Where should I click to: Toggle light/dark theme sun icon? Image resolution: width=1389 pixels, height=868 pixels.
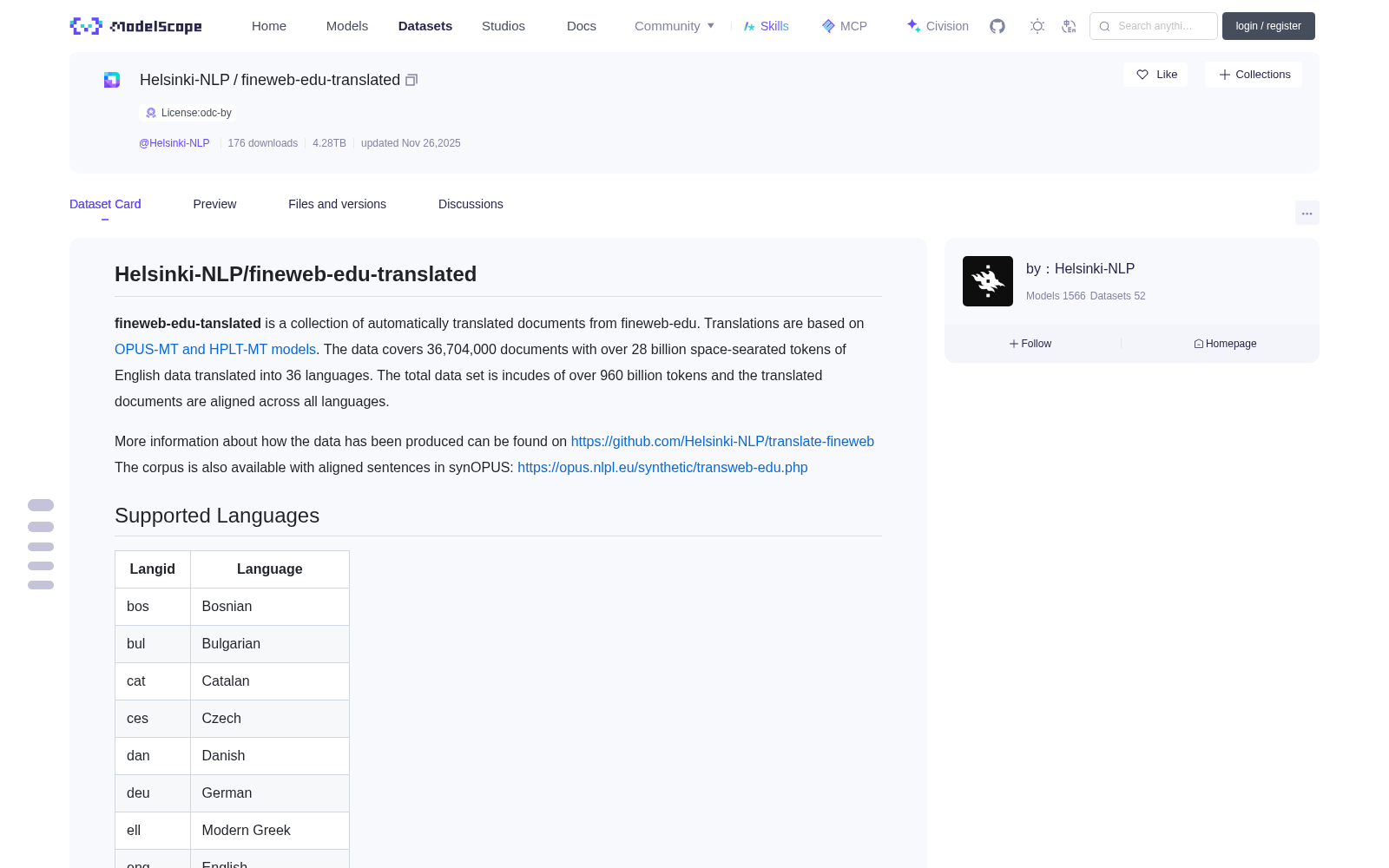[x=1037, y=26]
